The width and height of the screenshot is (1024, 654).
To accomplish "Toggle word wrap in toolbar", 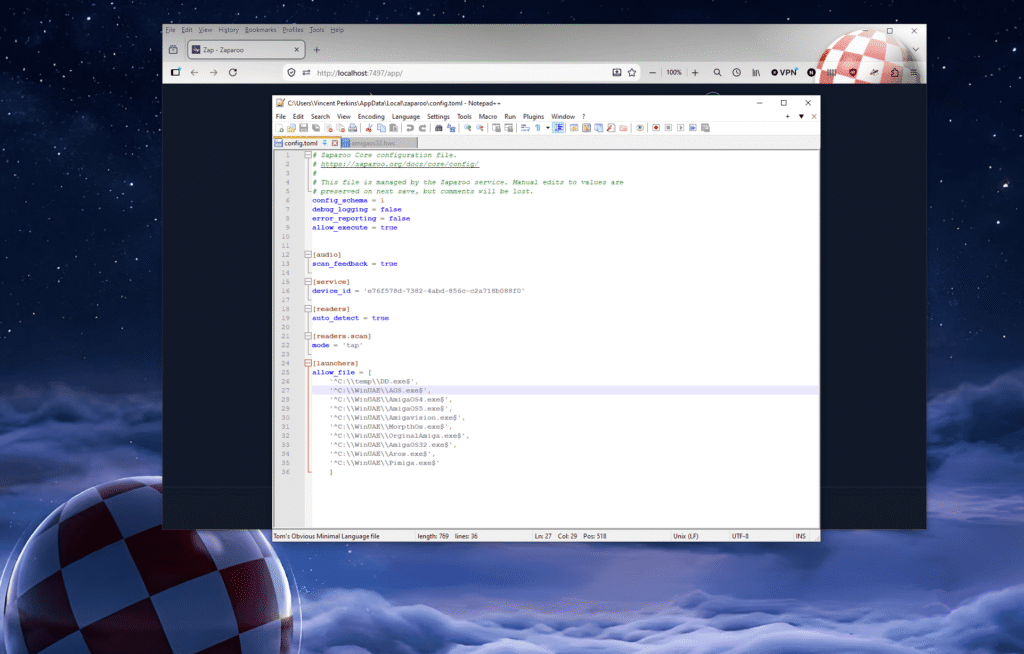I will point(525,128).
